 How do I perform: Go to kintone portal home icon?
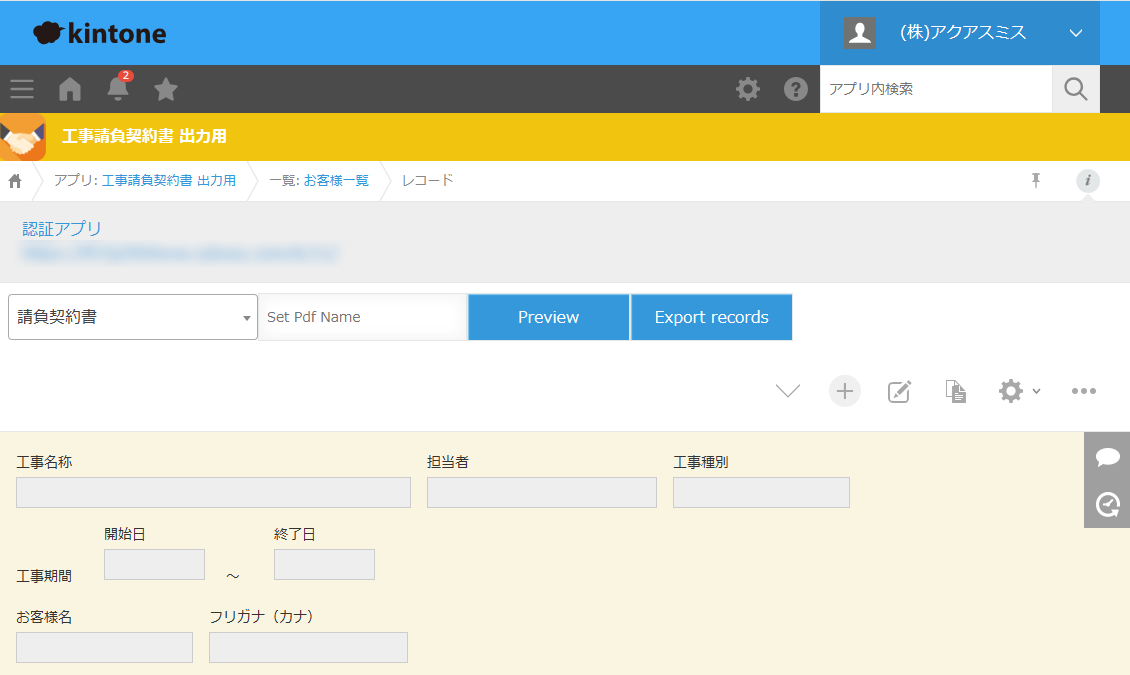[70, 89]
